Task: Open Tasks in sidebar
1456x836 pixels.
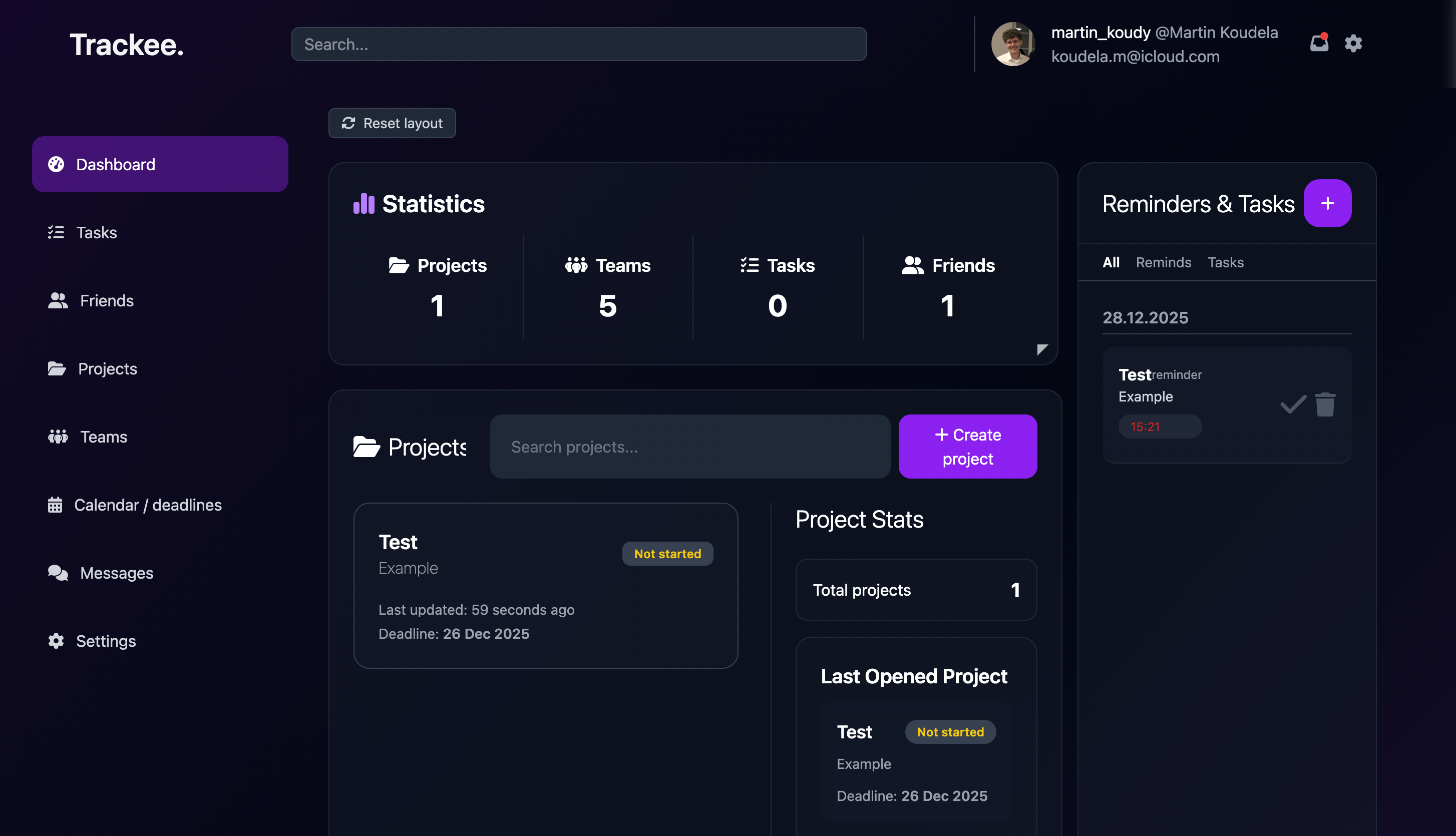Action: point(96,233)
